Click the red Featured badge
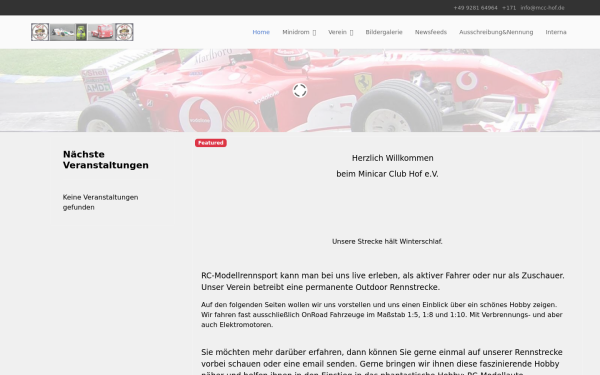Viewport: 600px width, 375px height. (211, 143)
